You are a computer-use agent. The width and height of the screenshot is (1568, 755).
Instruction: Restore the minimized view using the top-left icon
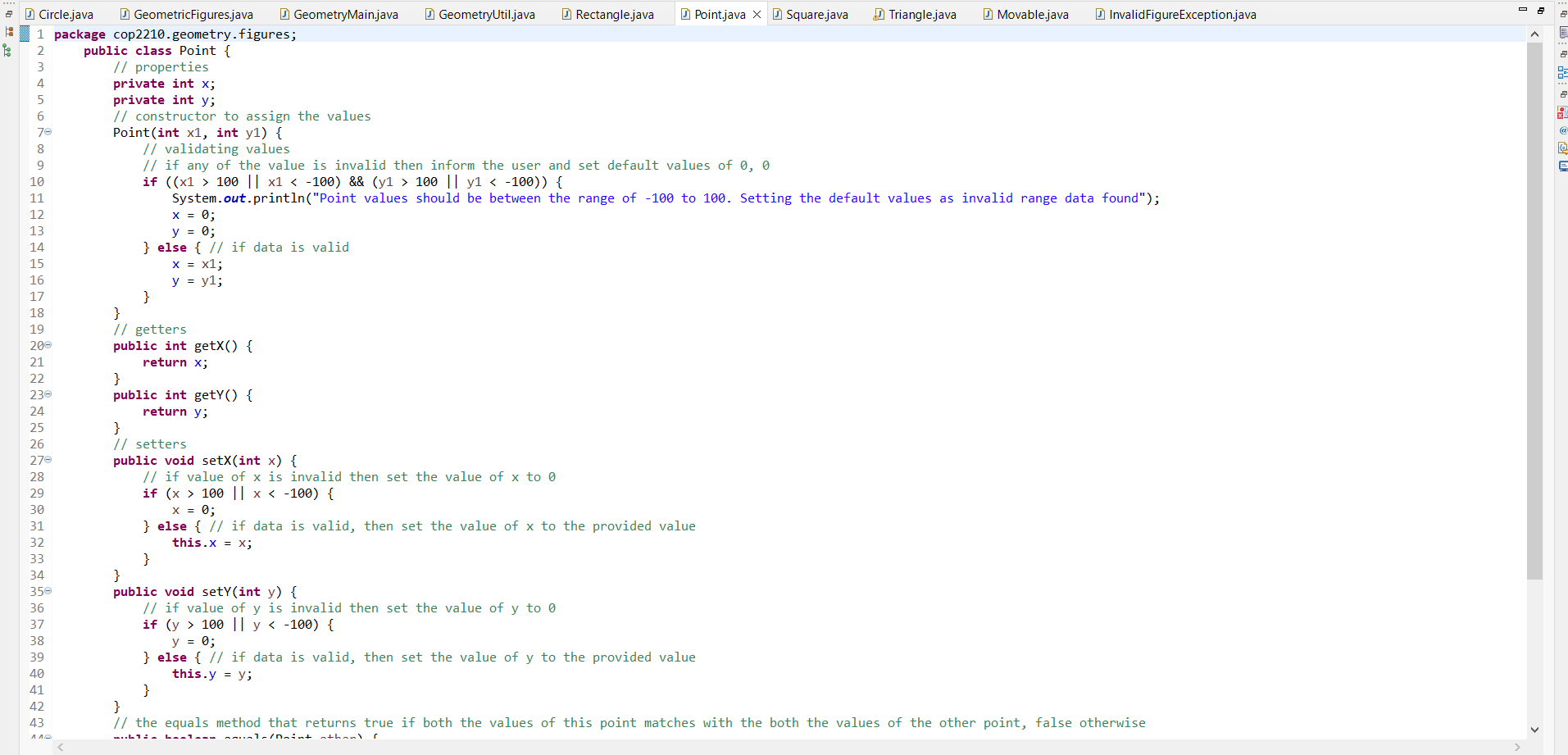click(8, 14)
